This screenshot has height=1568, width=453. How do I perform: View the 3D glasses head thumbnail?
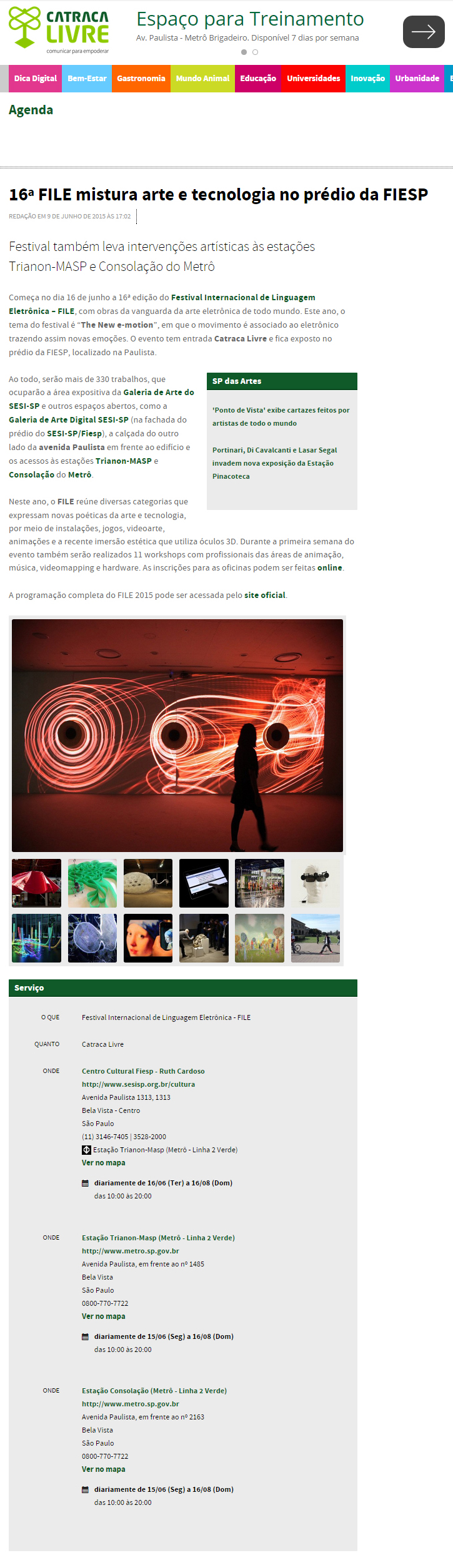click(x=316, y=883)
